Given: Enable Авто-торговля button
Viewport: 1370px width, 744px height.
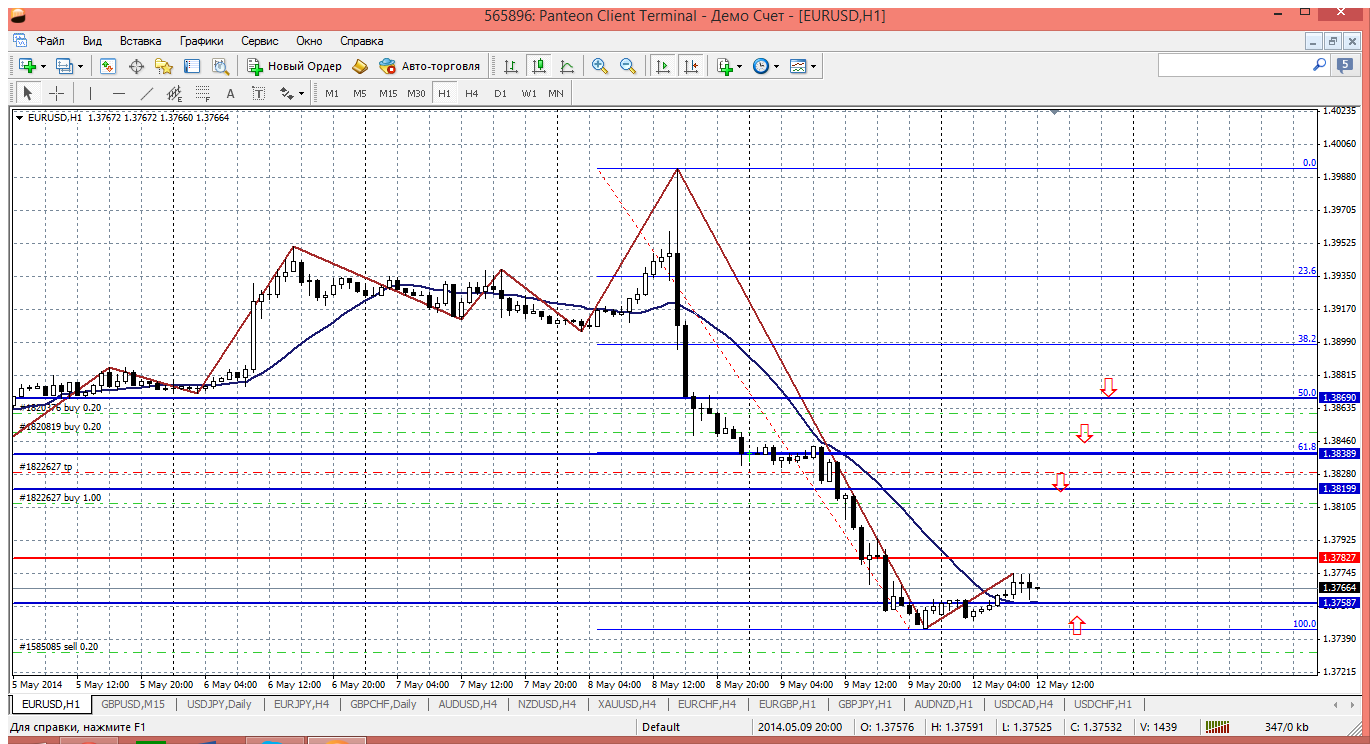Looking at the screenshot, I should pyautogui.click(x=430, y=66).
